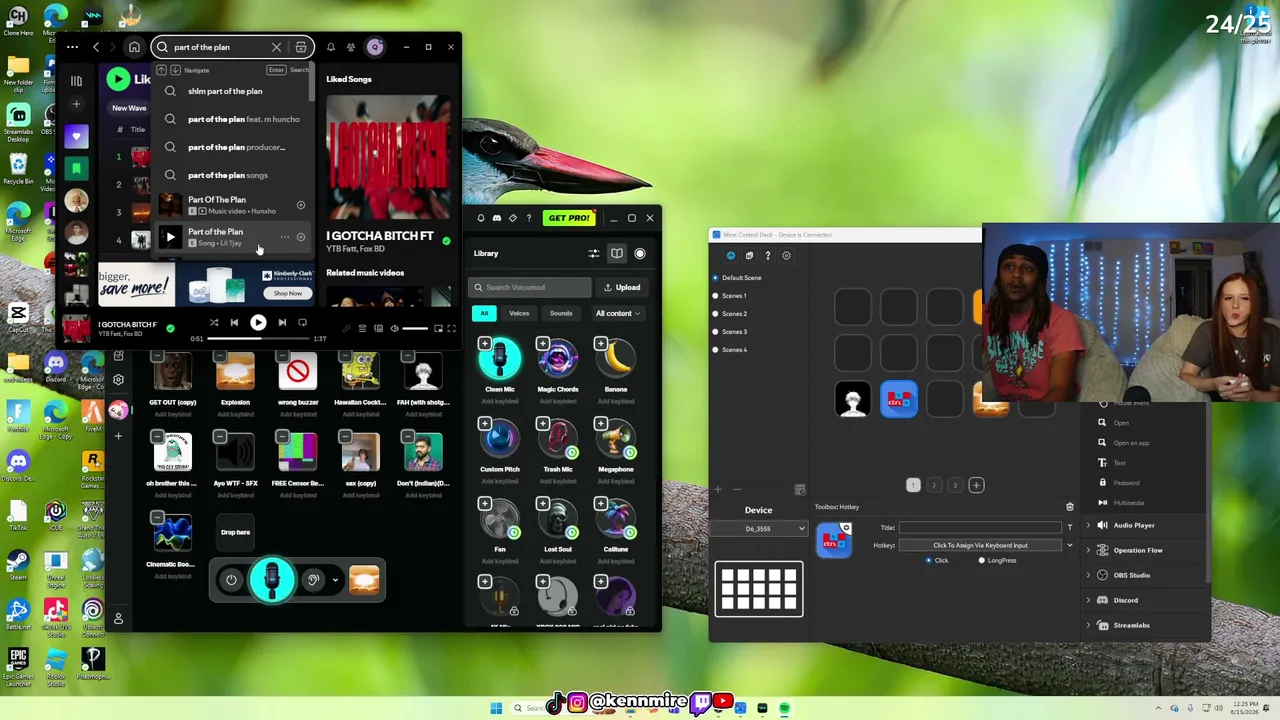Adjust the Spotify volume slider
1280x720 pixels.
pyautogui.click(x=415, y=329)
